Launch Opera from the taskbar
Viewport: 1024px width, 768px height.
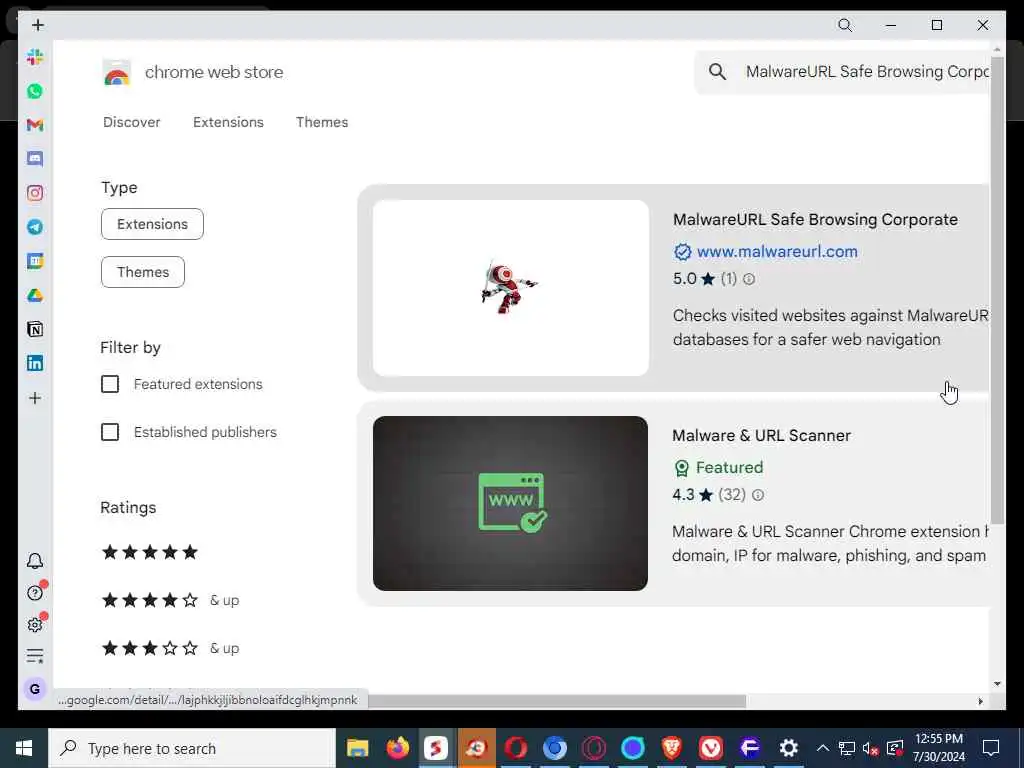point(515,748)
